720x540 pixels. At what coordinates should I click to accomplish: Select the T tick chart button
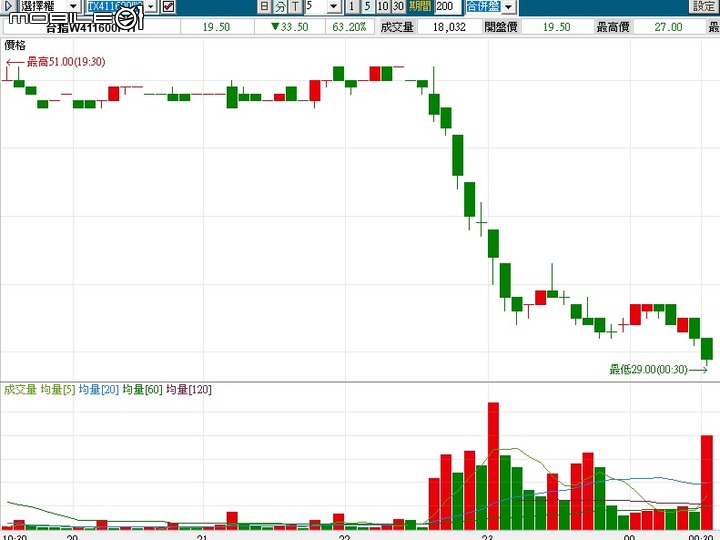pos(295,6)
